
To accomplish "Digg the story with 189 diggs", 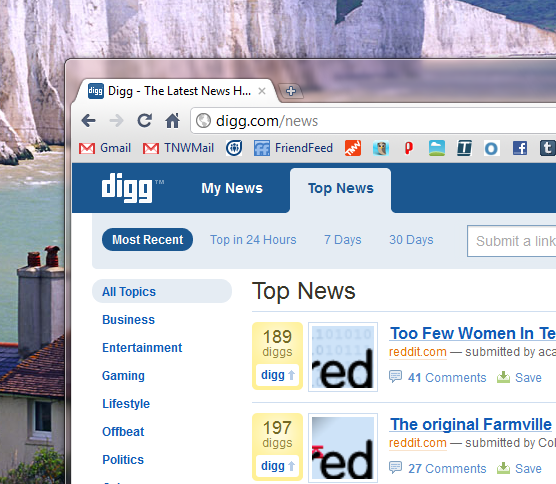I will tap(277, 375).
